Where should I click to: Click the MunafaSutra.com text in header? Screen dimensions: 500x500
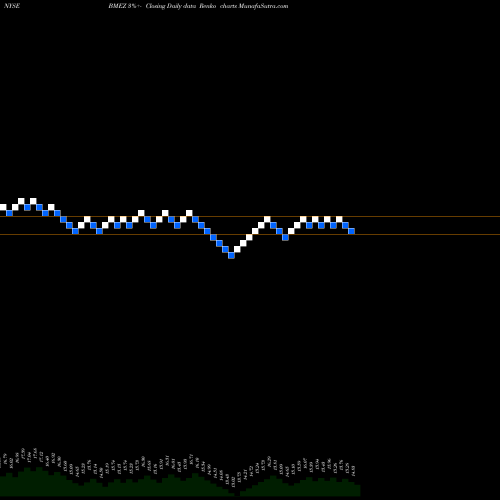click(263, 6)
